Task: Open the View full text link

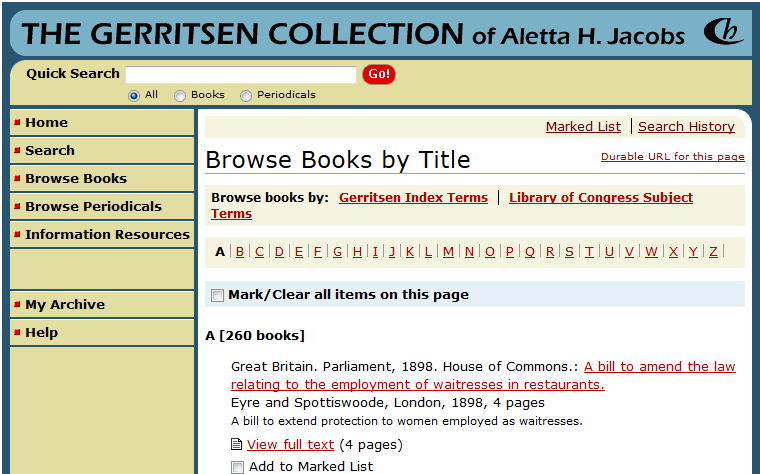Action: (x=290, y=444)
